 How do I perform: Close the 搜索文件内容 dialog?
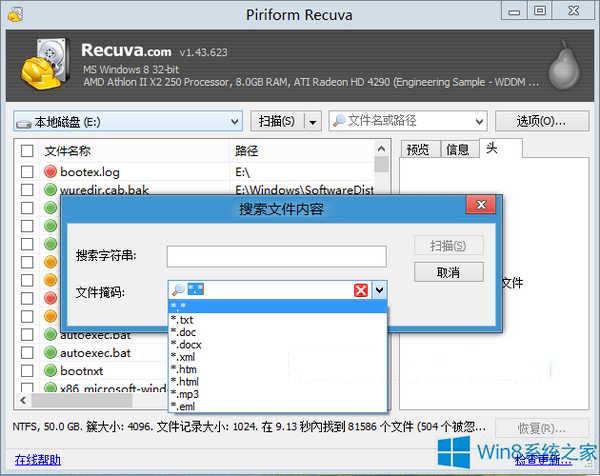(x=481, y=205)
